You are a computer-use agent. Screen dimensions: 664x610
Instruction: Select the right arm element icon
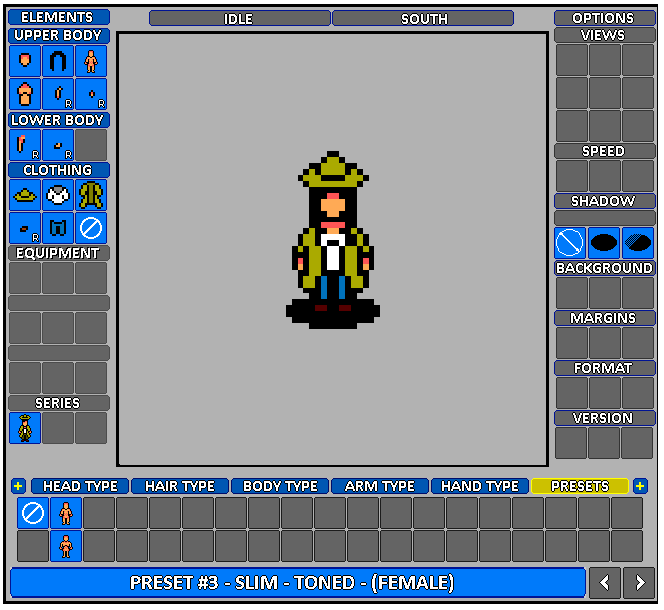(58, 94)
